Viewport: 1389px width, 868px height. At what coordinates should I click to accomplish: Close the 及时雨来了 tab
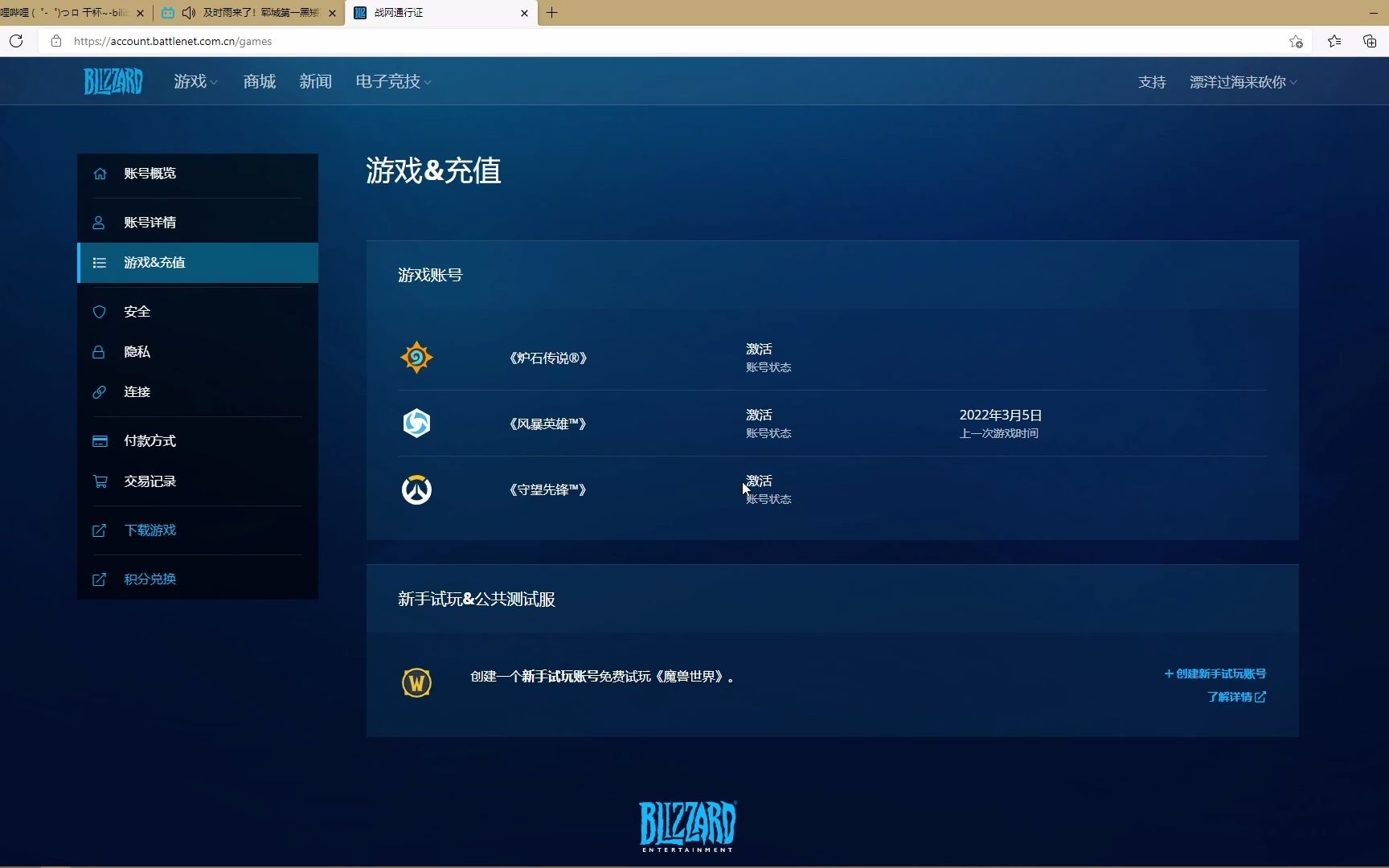(x=332, y=13)
